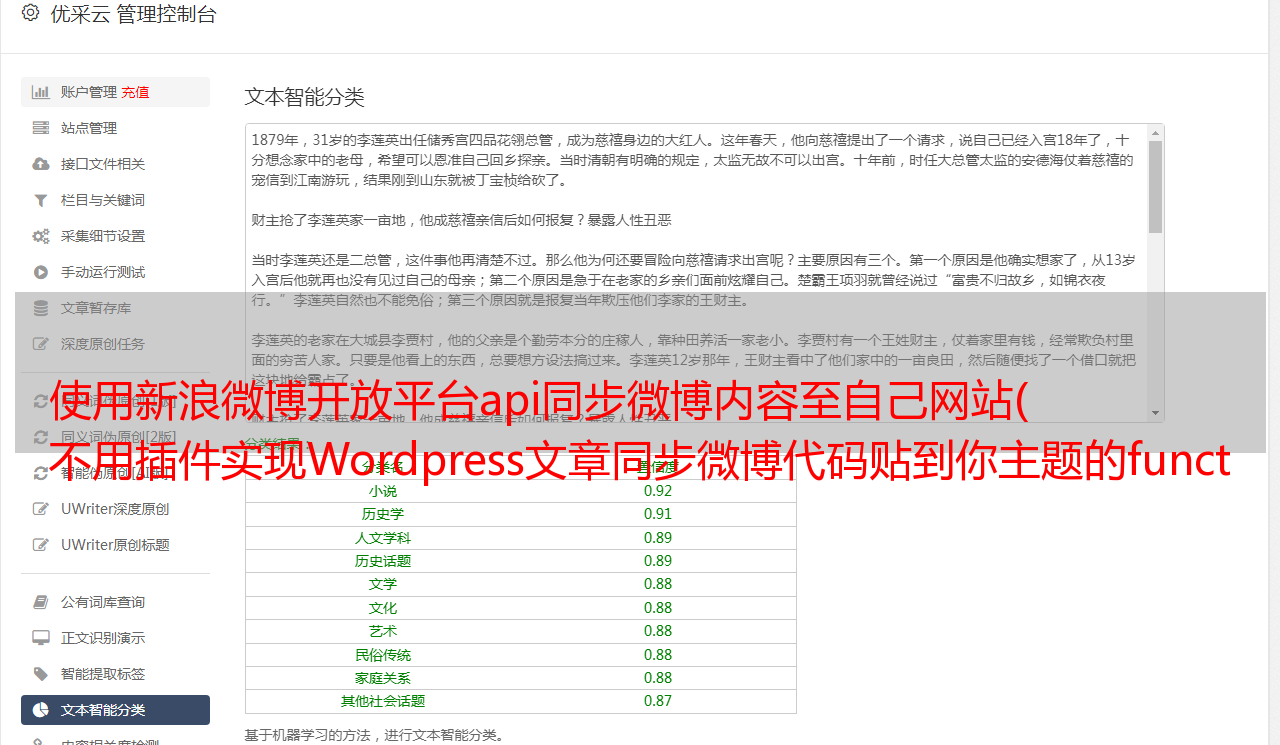Select the 文学 category cell
The height and width of the screenshot is (745, 1280).
tap(383, 584)
